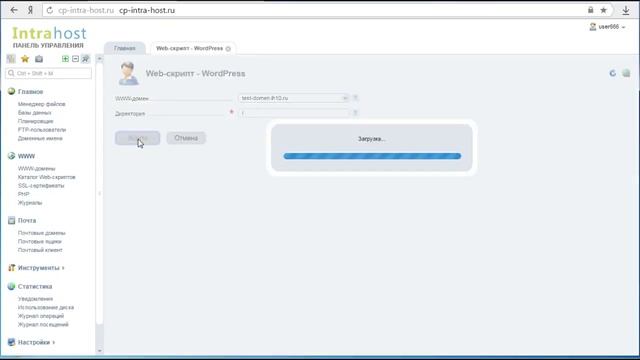Image resolution: width=640 pixels, height=360 pixels.
Task: Click the Инструменты section tools icon
Action: pos(11,268)
